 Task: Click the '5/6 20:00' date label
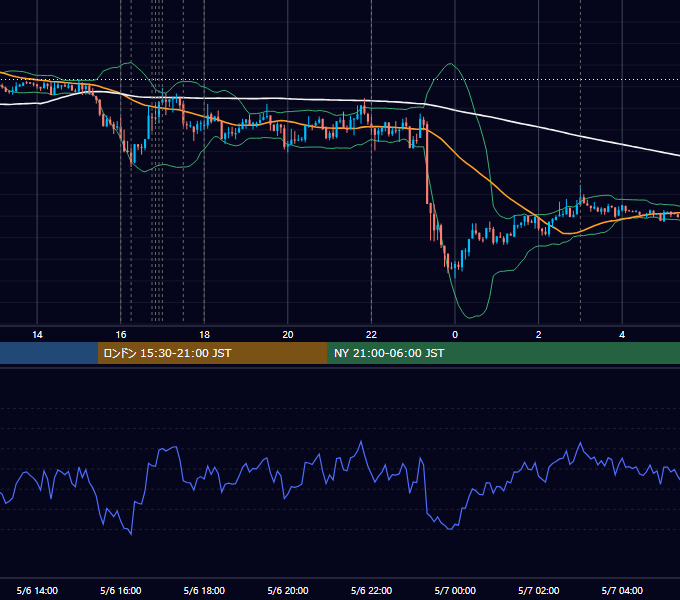click(288, 590)
